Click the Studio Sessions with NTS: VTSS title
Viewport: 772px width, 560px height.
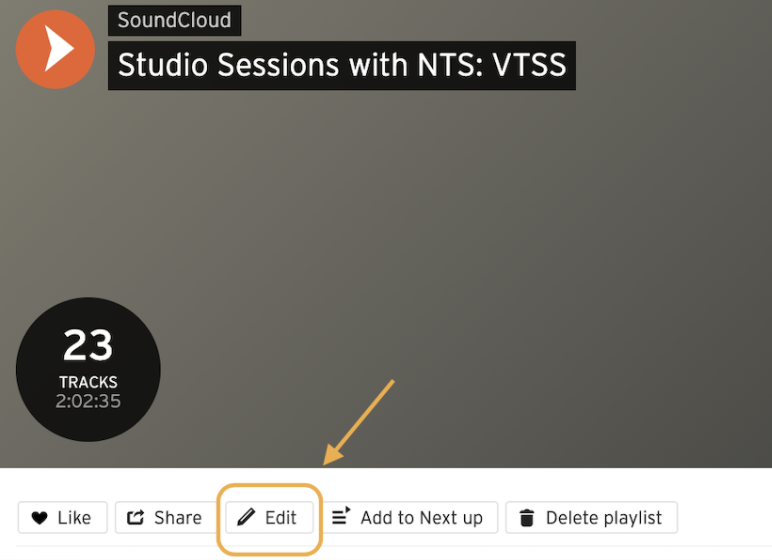coord(342,65)
